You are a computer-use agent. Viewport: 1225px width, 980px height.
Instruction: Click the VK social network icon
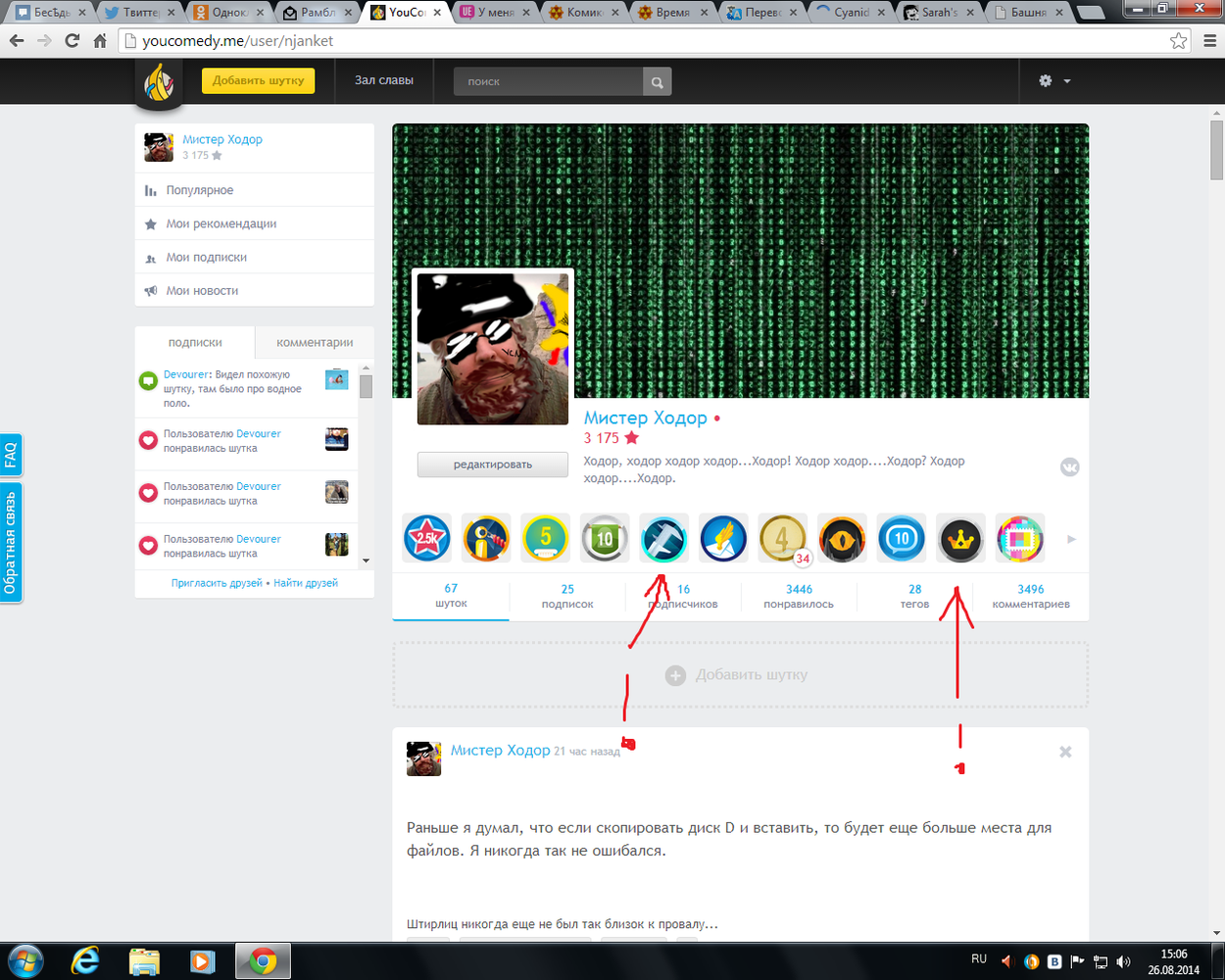click(1070, 467)
